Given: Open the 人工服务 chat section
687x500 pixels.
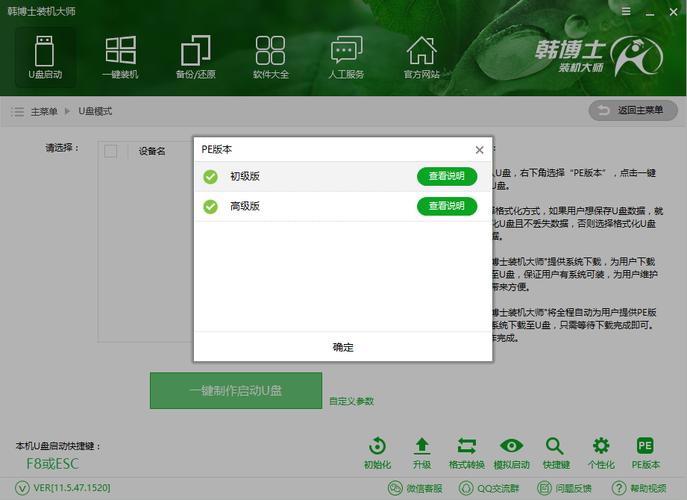Looking at the screenshot, I should coord(346,57).
